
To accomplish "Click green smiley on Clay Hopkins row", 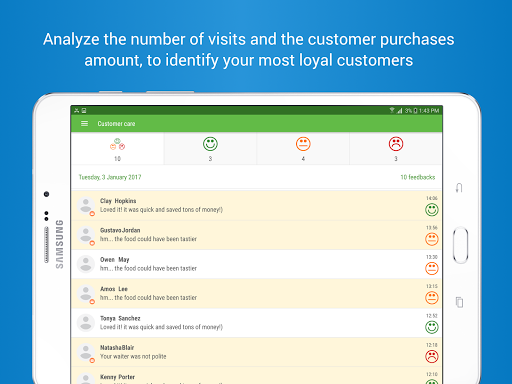I will pos(432,210).
